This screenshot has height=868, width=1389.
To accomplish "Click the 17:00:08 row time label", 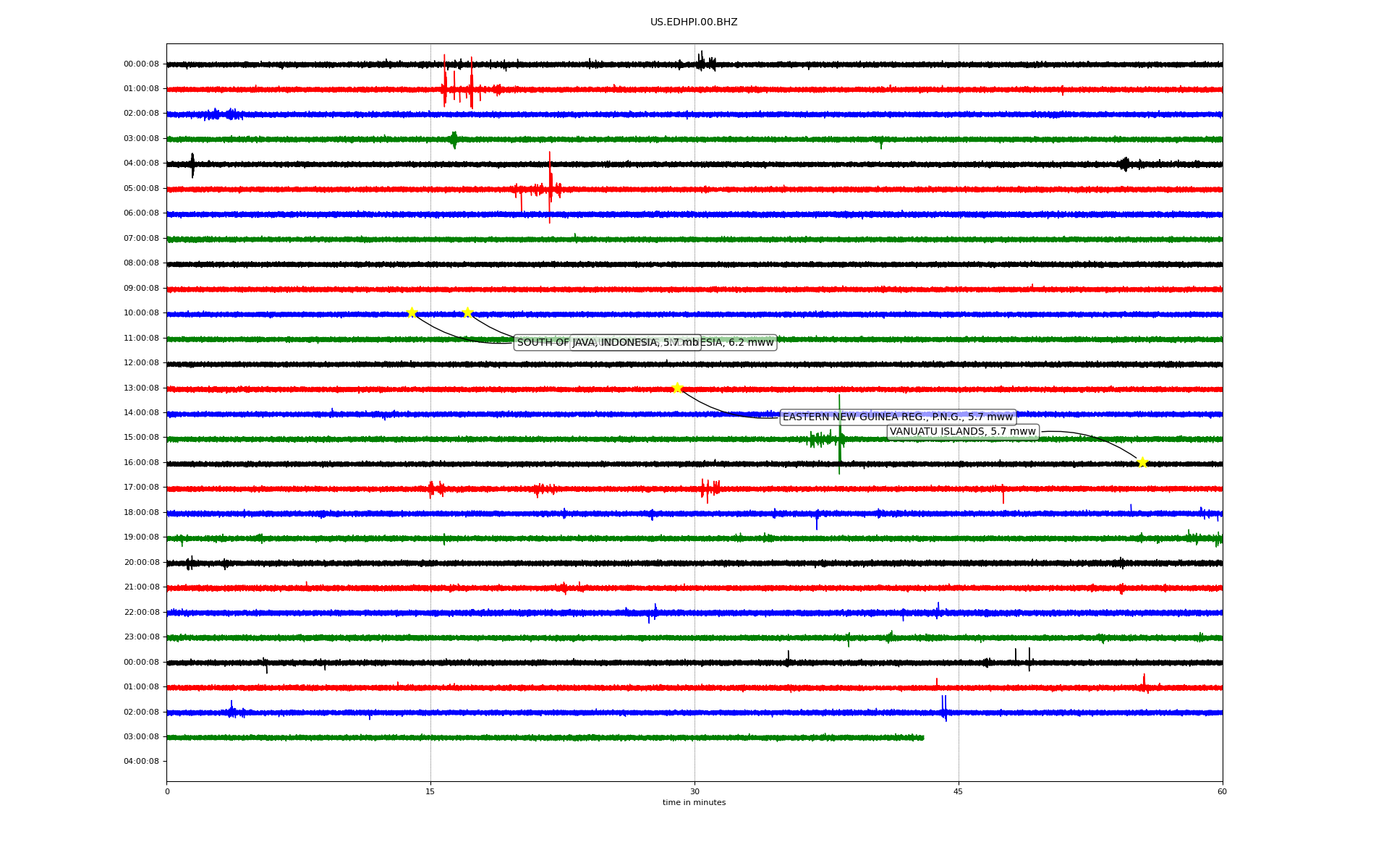I will pos(141,488).
